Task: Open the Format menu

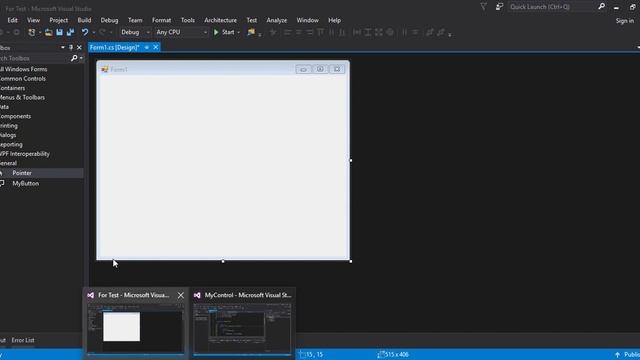Action: point(161,20)
